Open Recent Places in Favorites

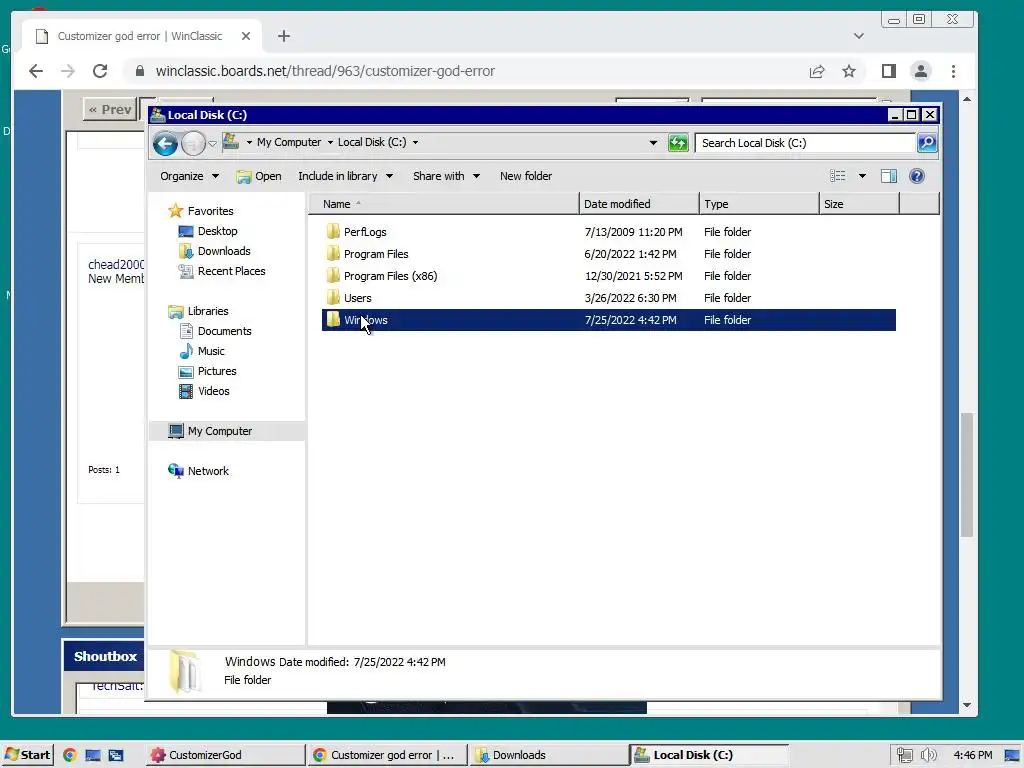(x=221, y=271)
